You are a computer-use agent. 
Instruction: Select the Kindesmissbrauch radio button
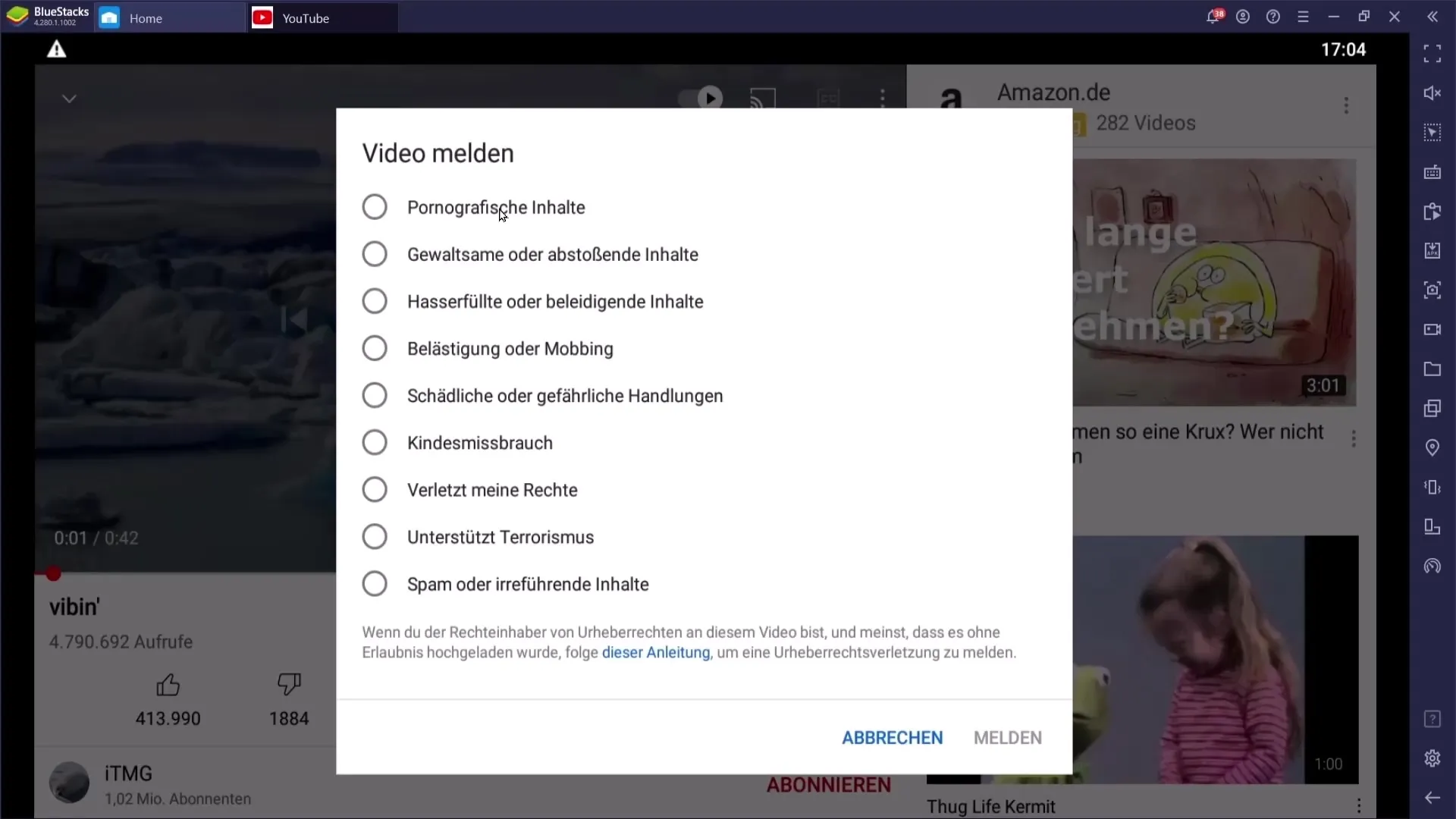click(x=374, y=443)
